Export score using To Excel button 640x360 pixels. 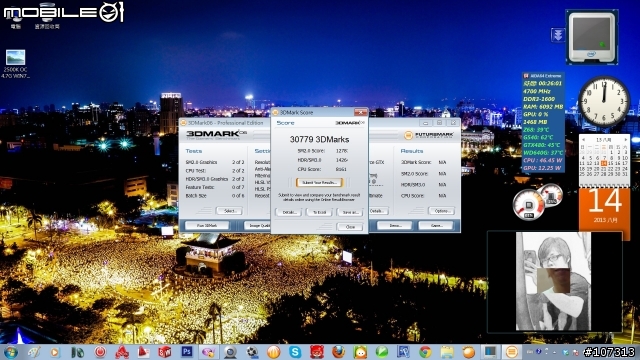click(x=319, y=212)
